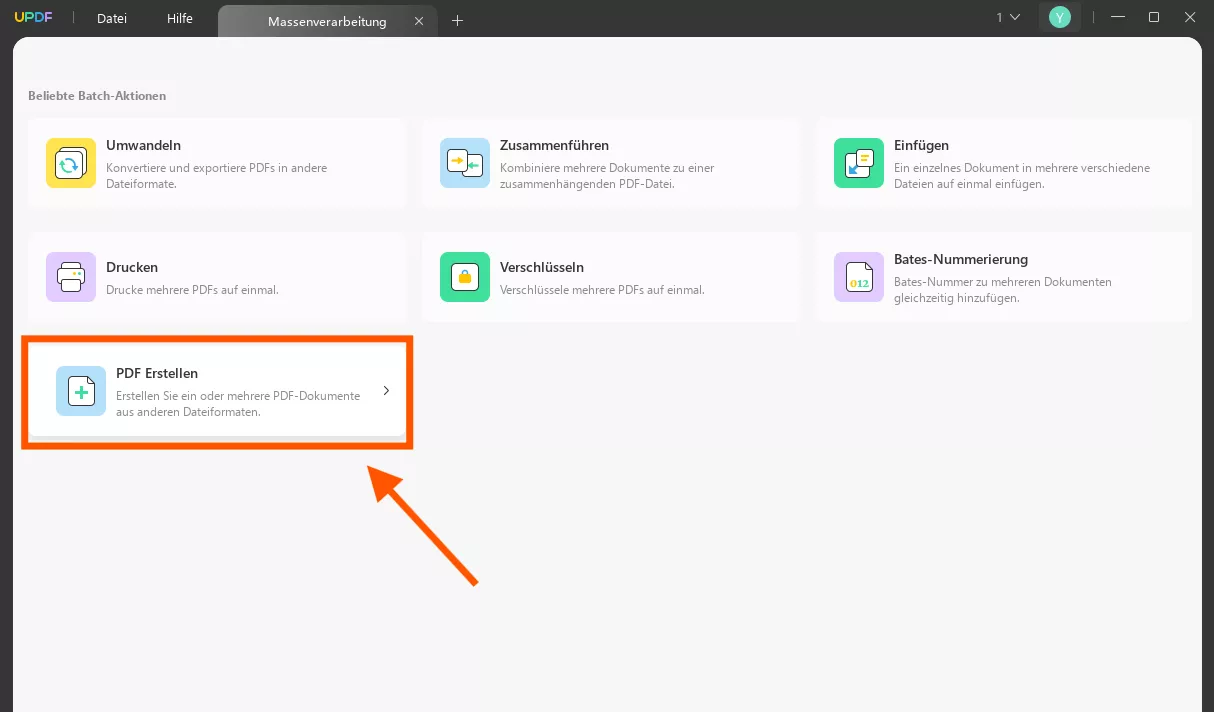Minimize the UPDF window

click(1119, 17)
